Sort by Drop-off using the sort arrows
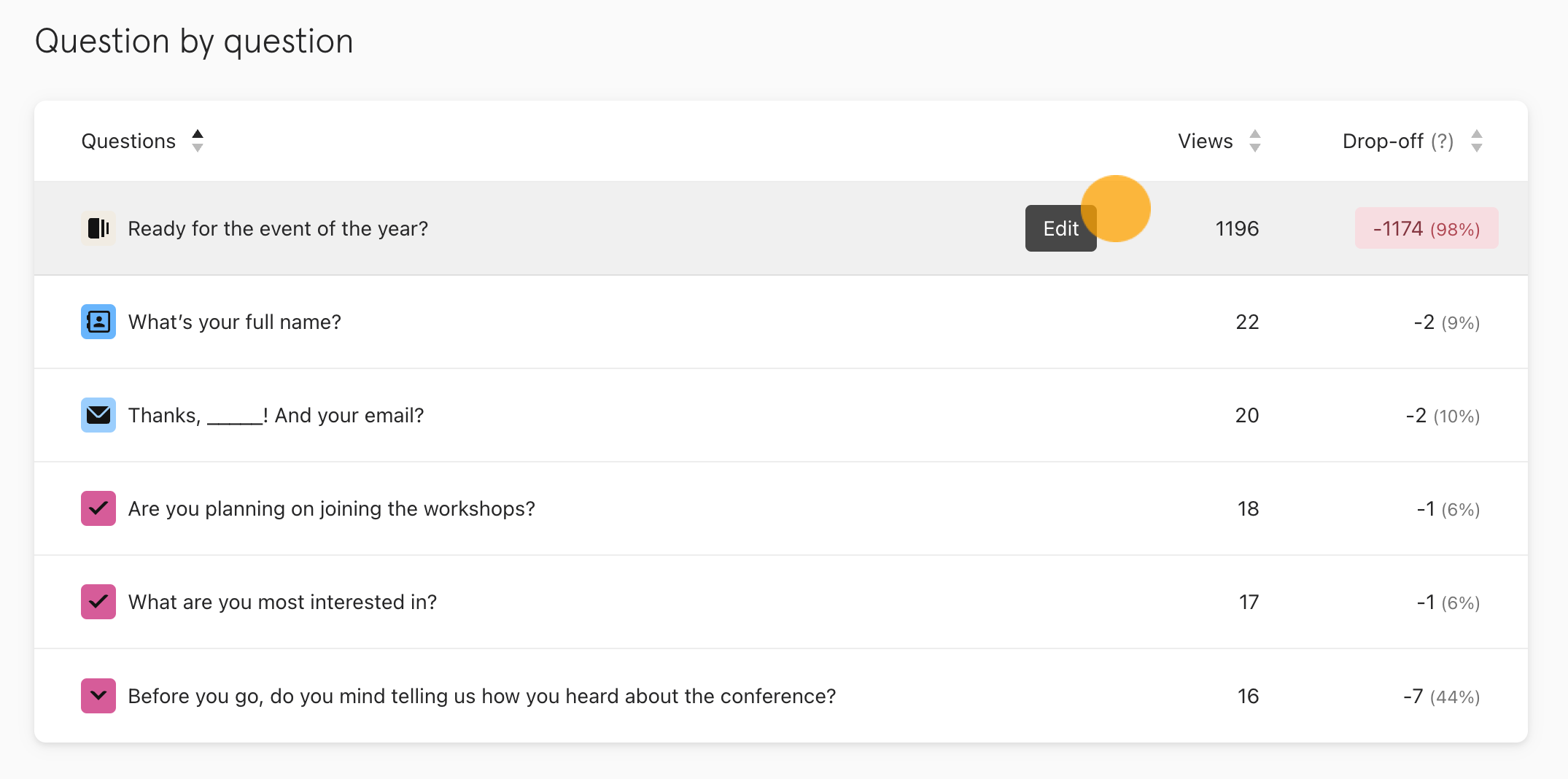1568x779 pixels. (1477, 141)
